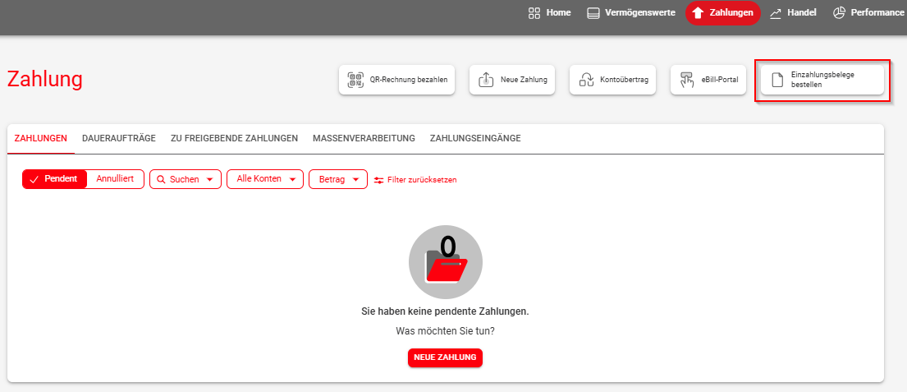Click the QR code scan icon
This screenshot has height=392, width=907.
[x=355, y=80]
